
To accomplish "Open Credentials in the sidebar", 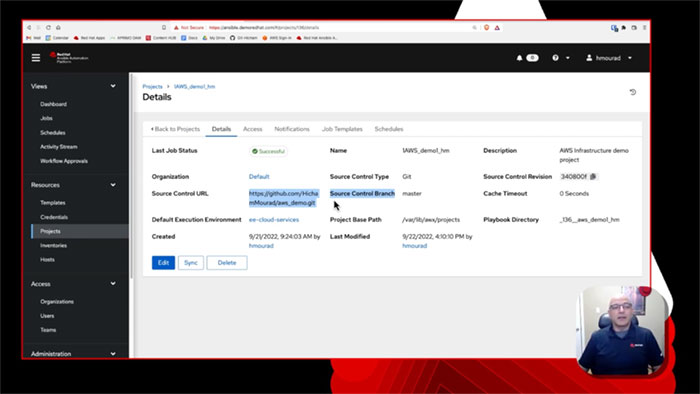I will pyautogui.click(x=54, y=217).
